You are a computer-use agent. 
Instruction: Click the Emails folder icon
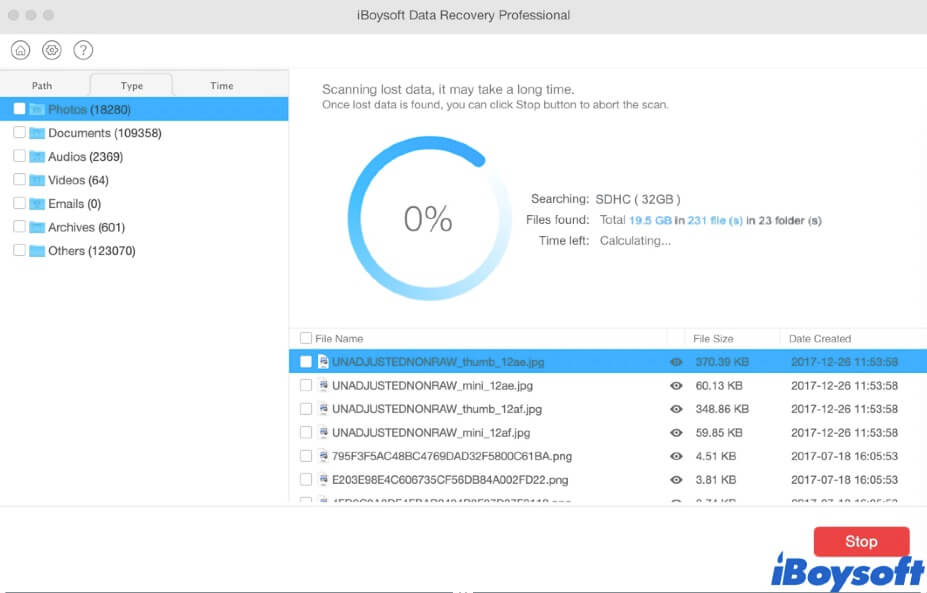pyautogui.click(x=37, y=204)
